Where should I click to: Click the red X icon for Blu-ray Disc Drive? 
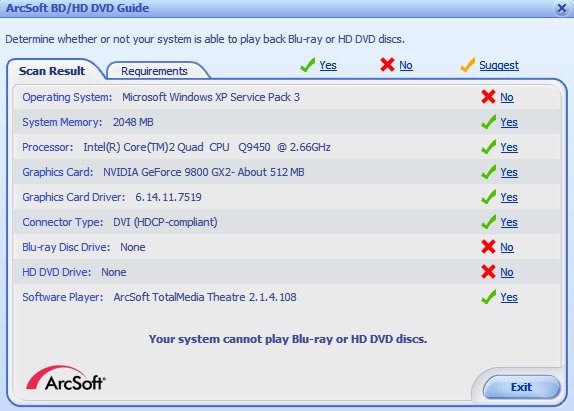tap(488, 247)
